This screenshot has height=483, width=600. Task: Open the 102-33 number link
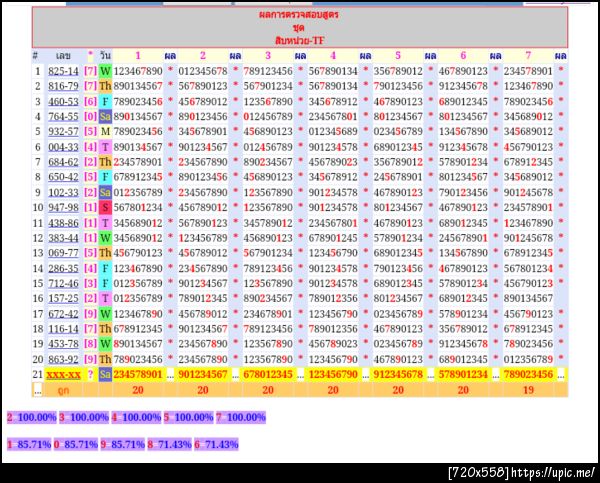[63, 192]
